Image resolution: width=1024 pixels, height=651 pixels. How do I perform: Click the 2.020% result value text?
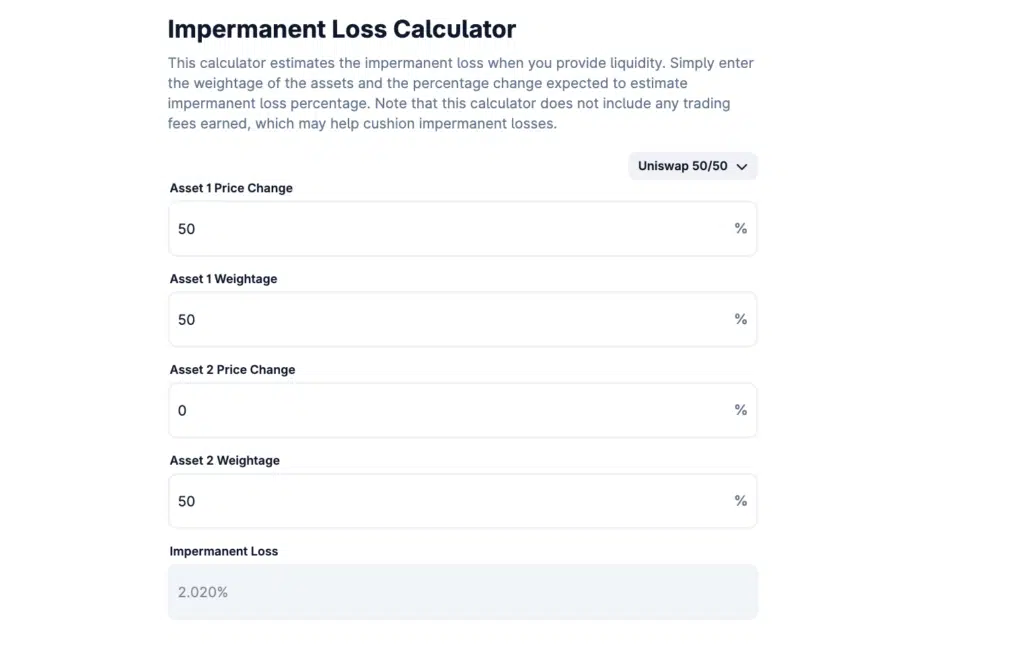203,592
